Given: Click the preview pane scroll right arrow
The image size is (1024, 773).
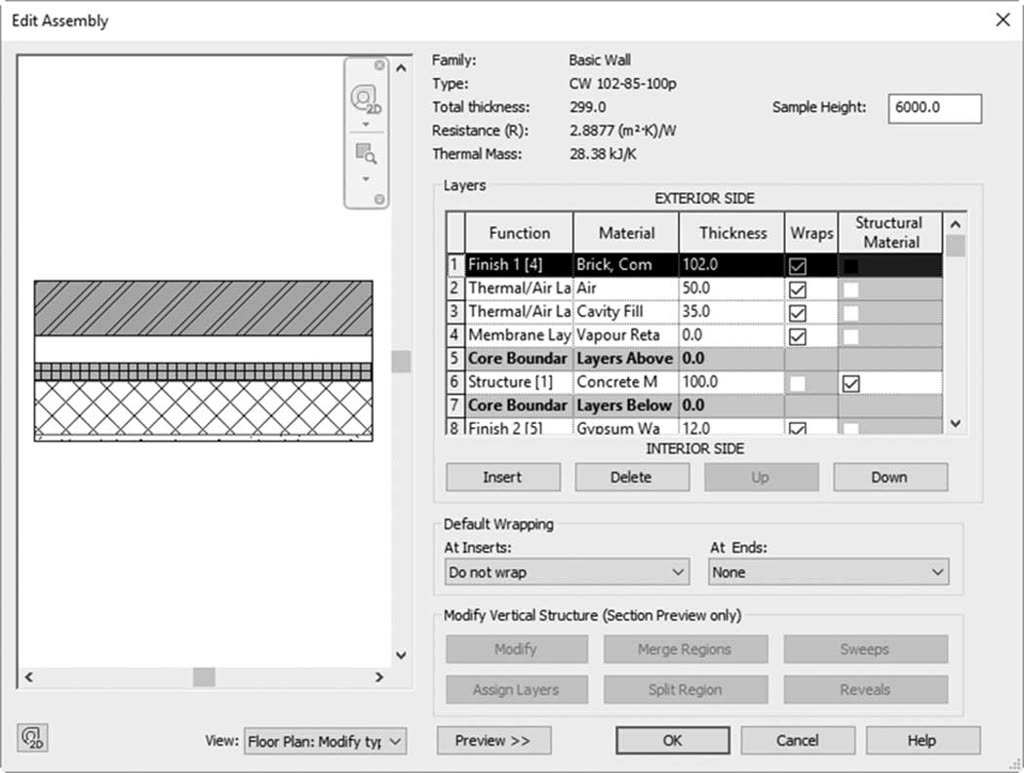Looking at the screenshot, I should 379,677.
